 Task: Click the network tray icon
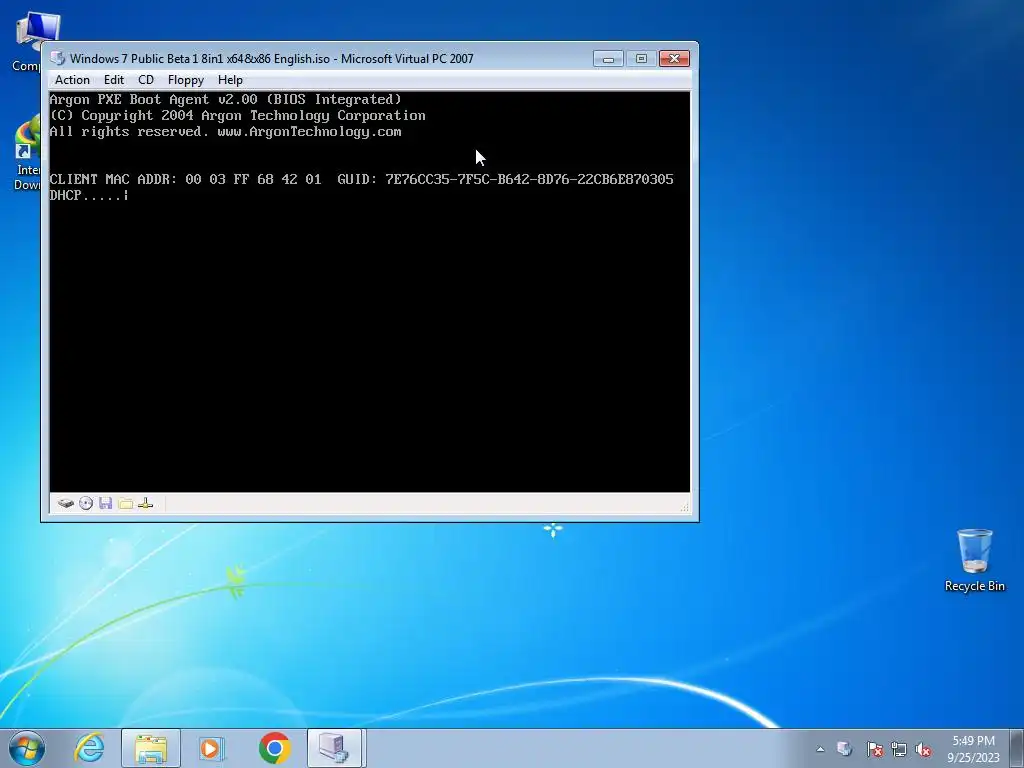(x=899, y=749)
